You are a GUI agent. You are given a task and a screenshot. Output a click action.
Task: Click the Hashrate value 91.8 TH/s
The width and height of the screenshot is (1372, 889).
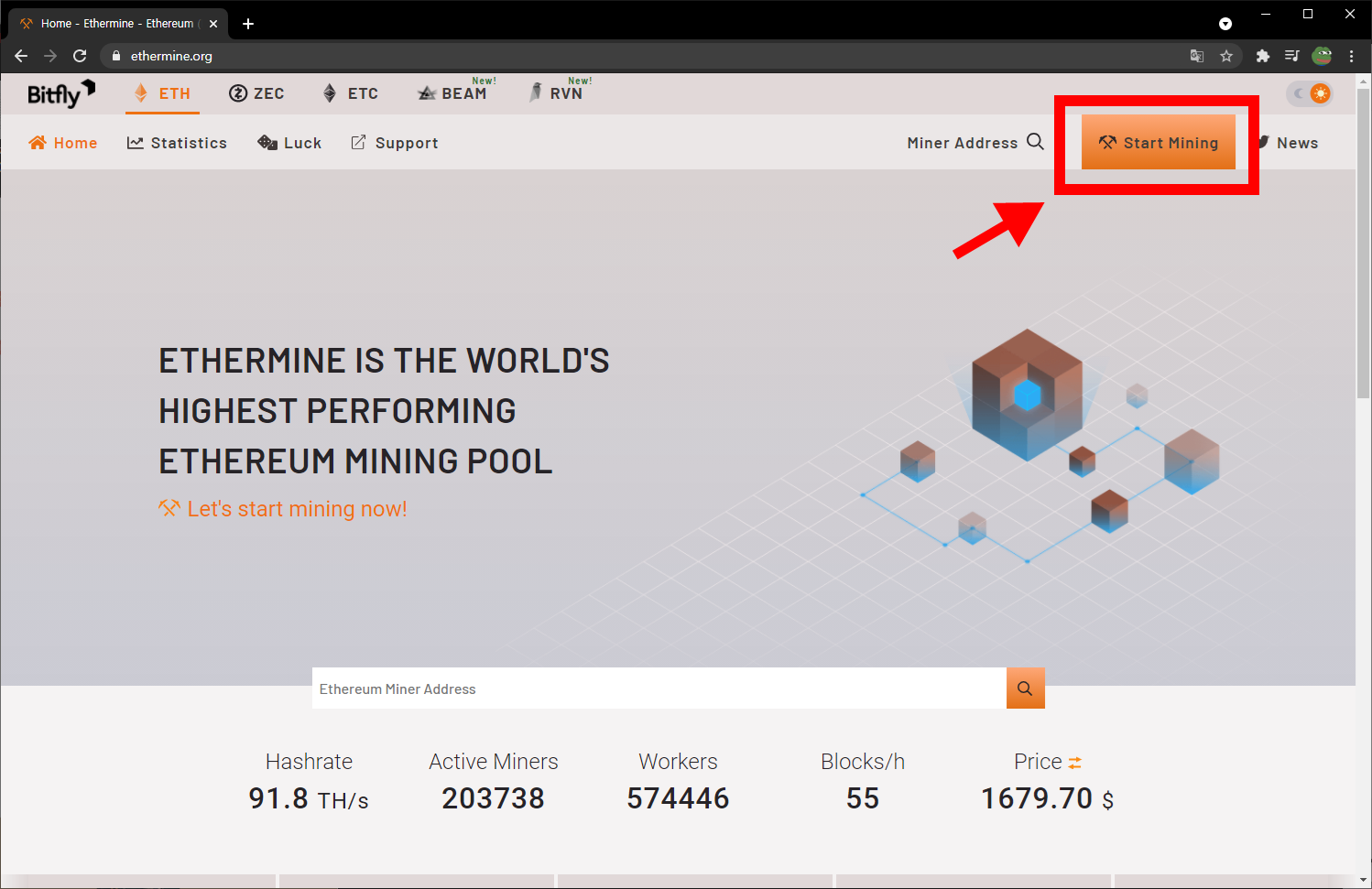(x=309, y=798)
